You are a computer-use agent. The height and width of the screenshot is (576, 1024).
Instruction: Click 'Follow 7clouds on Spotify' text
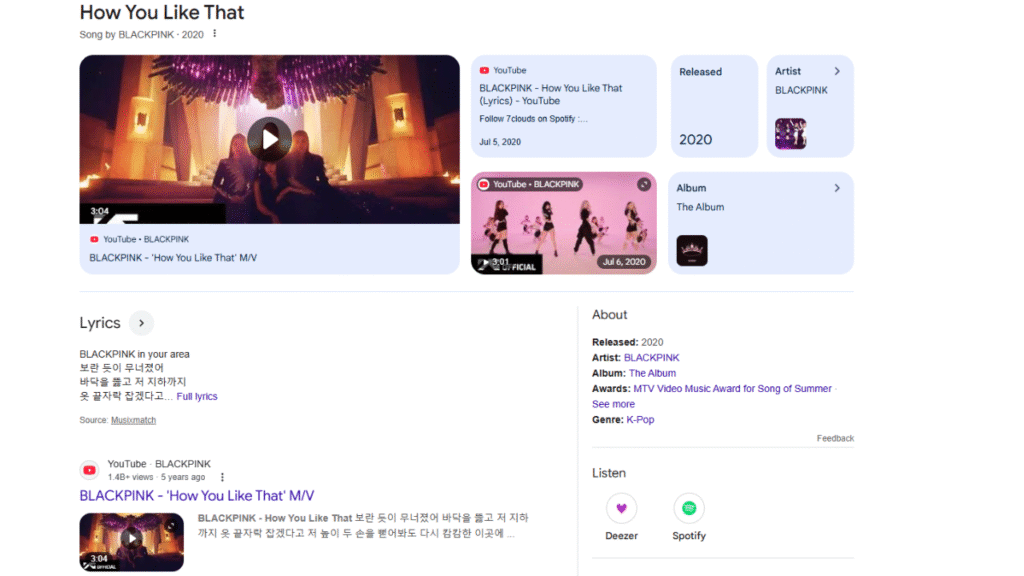tap(533, 119)
